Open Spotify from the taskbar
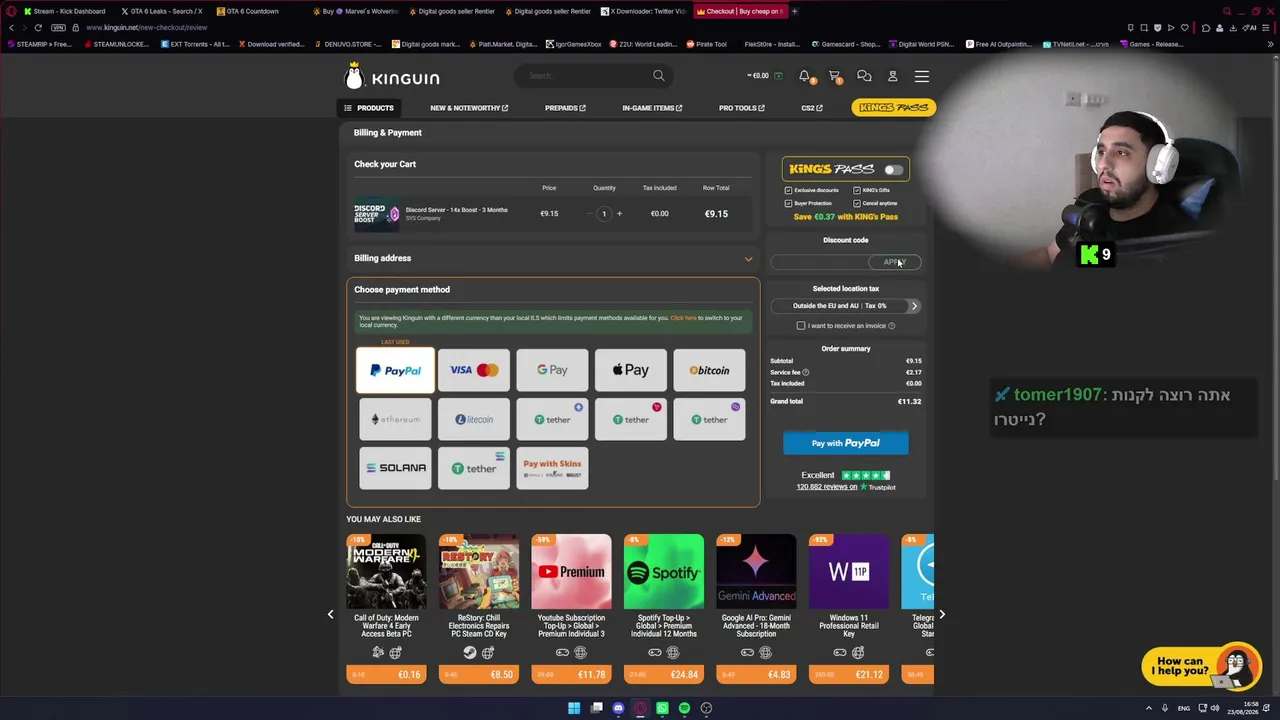Viewport: 1280px width, 720px height. [x=684, y=708]
